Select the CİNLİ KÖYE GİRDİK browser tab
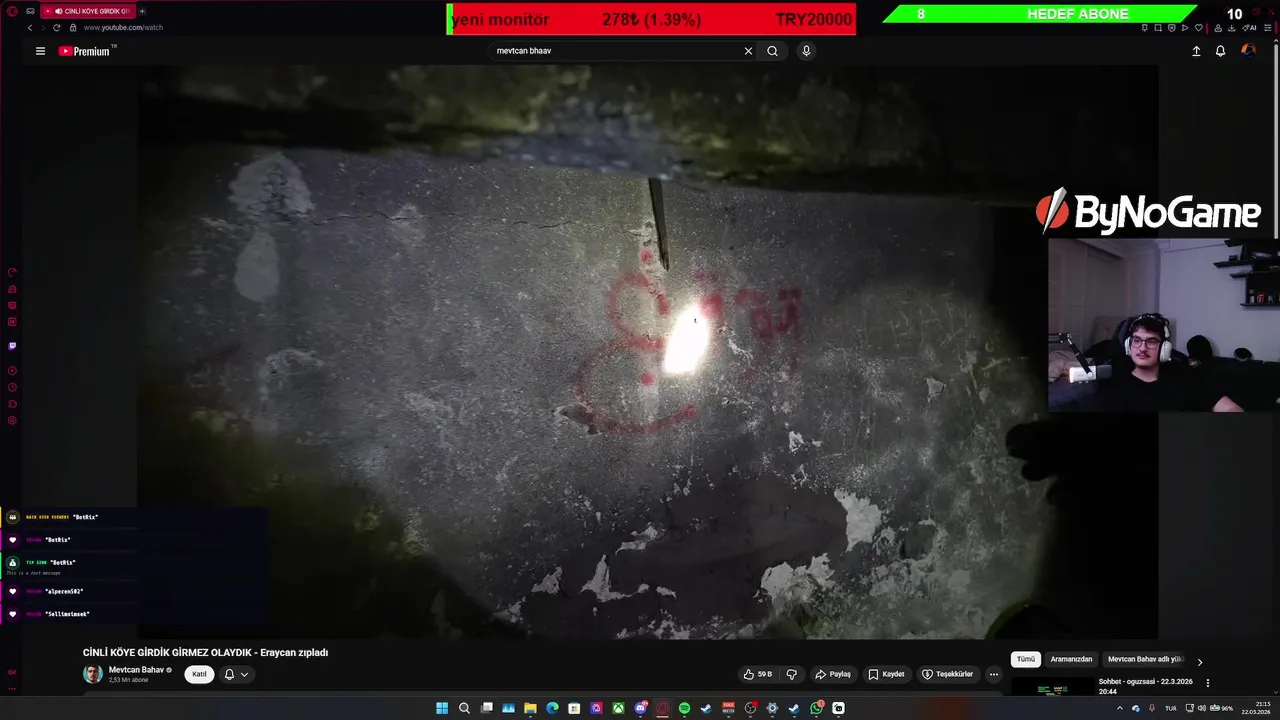This screenshot has height=720, width=1280. click(88, 11)
